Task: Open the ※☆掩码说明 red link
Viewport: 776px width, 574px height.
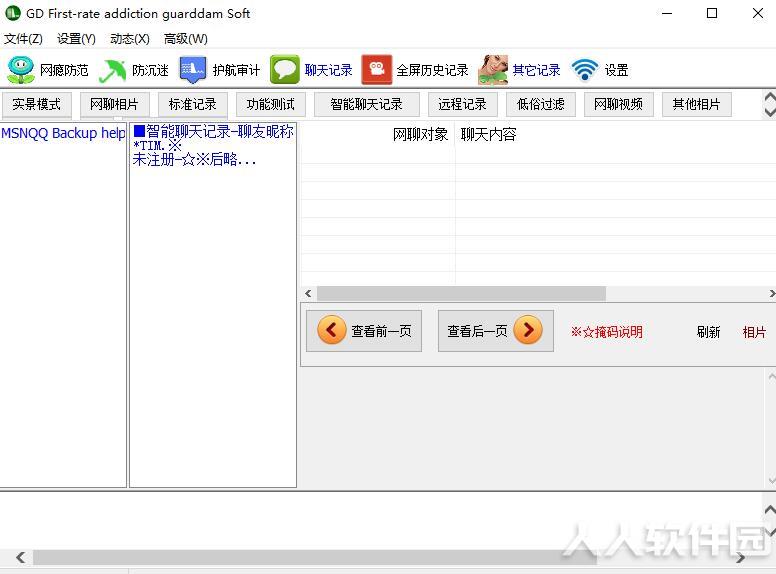Action: pyautogui.click(x=607, y=332)
